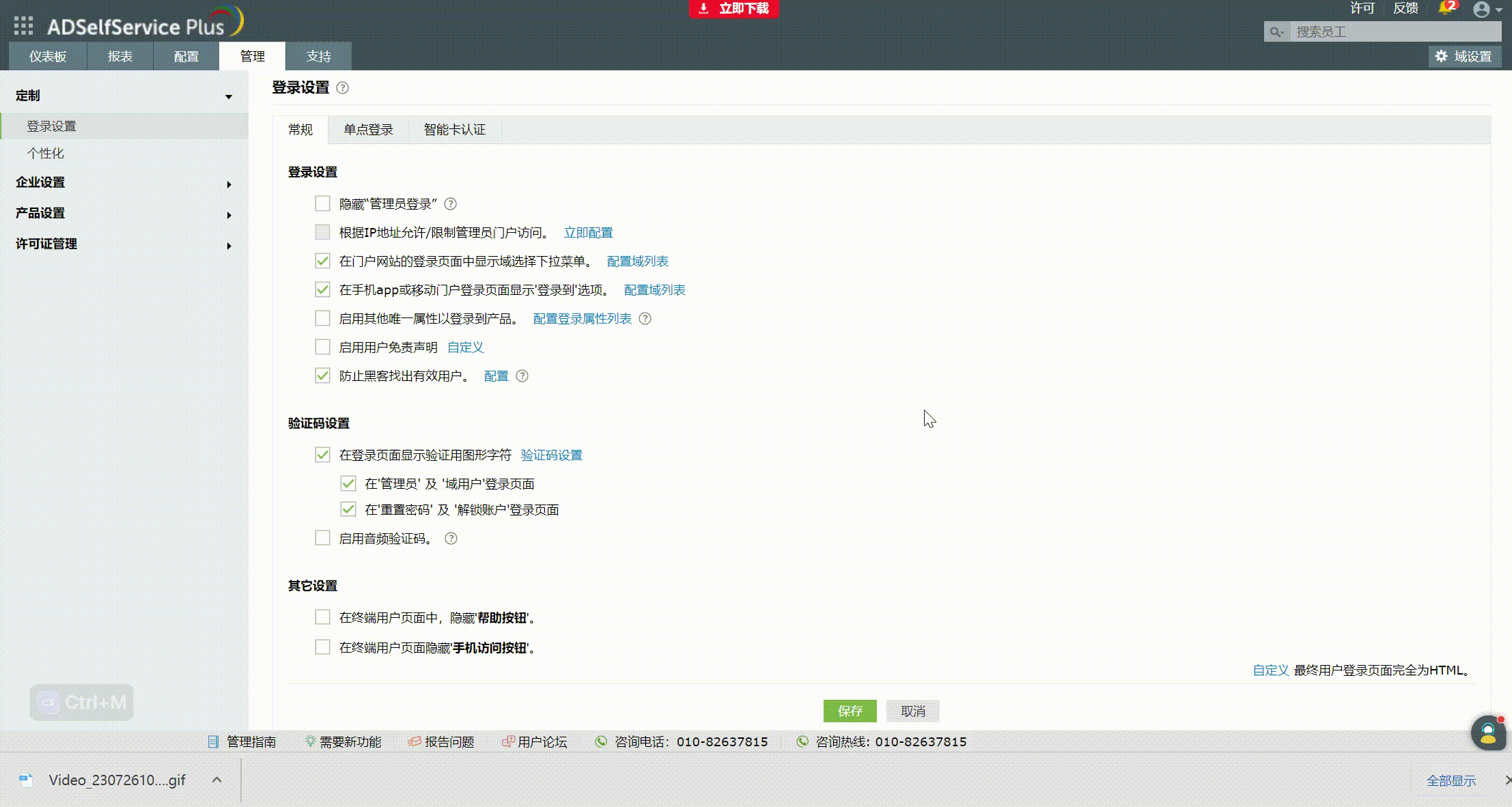
Task: Click the gear icon in 域设置
Action: [x=1441, y=57]
